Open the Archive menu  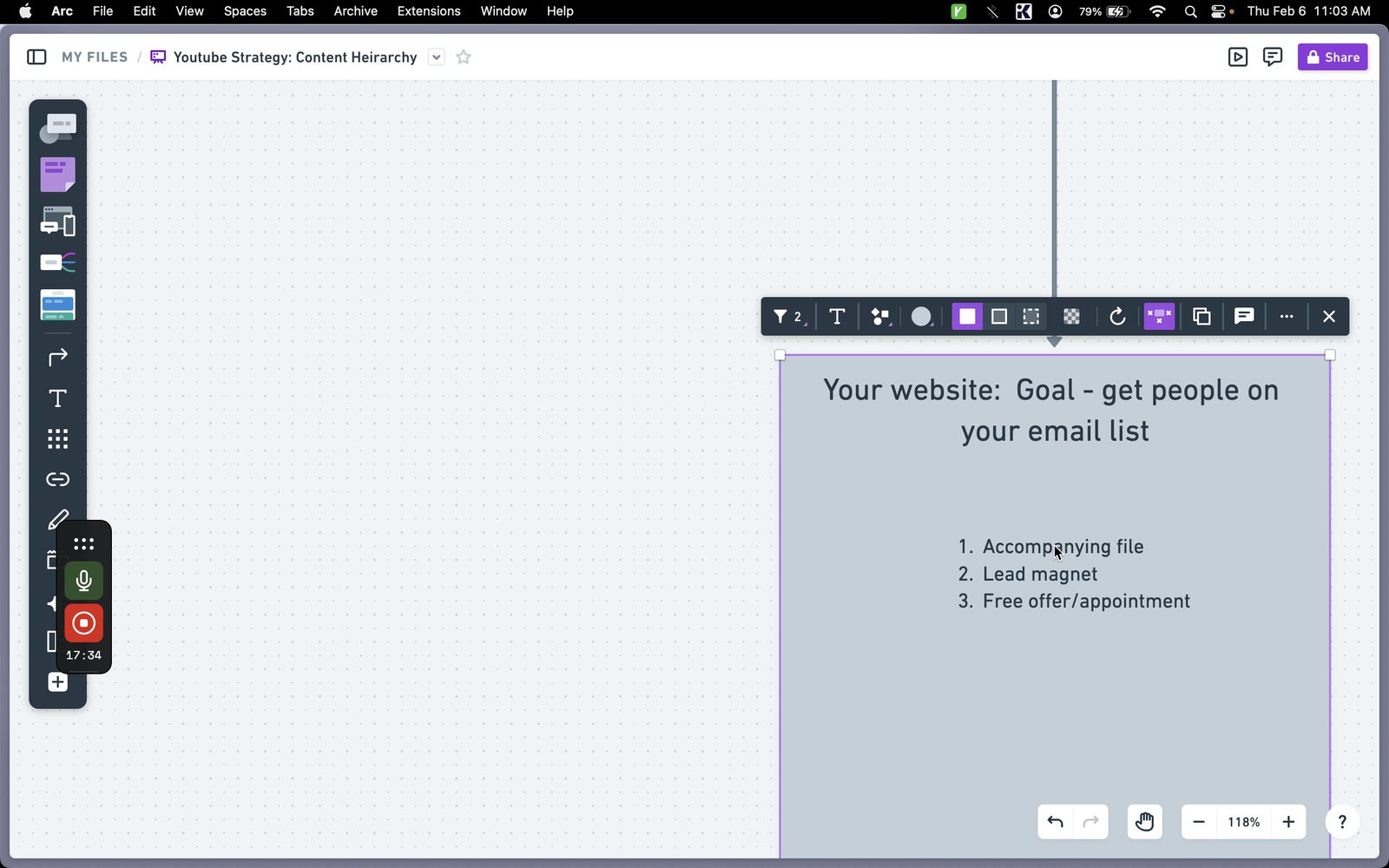tap(356, 11)
